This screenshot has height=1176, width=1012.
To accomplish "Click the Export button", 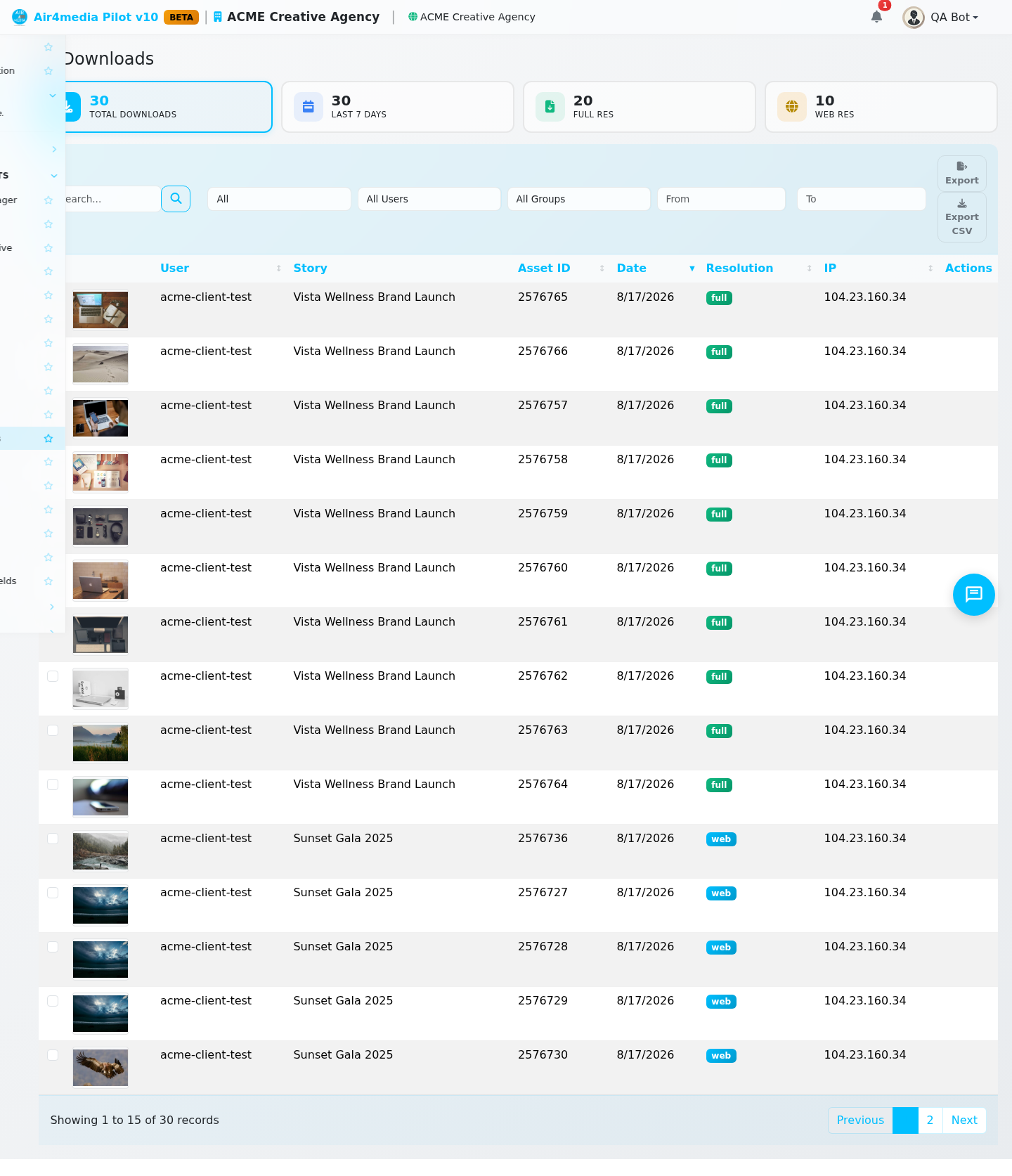I will (x=962, y=174).
